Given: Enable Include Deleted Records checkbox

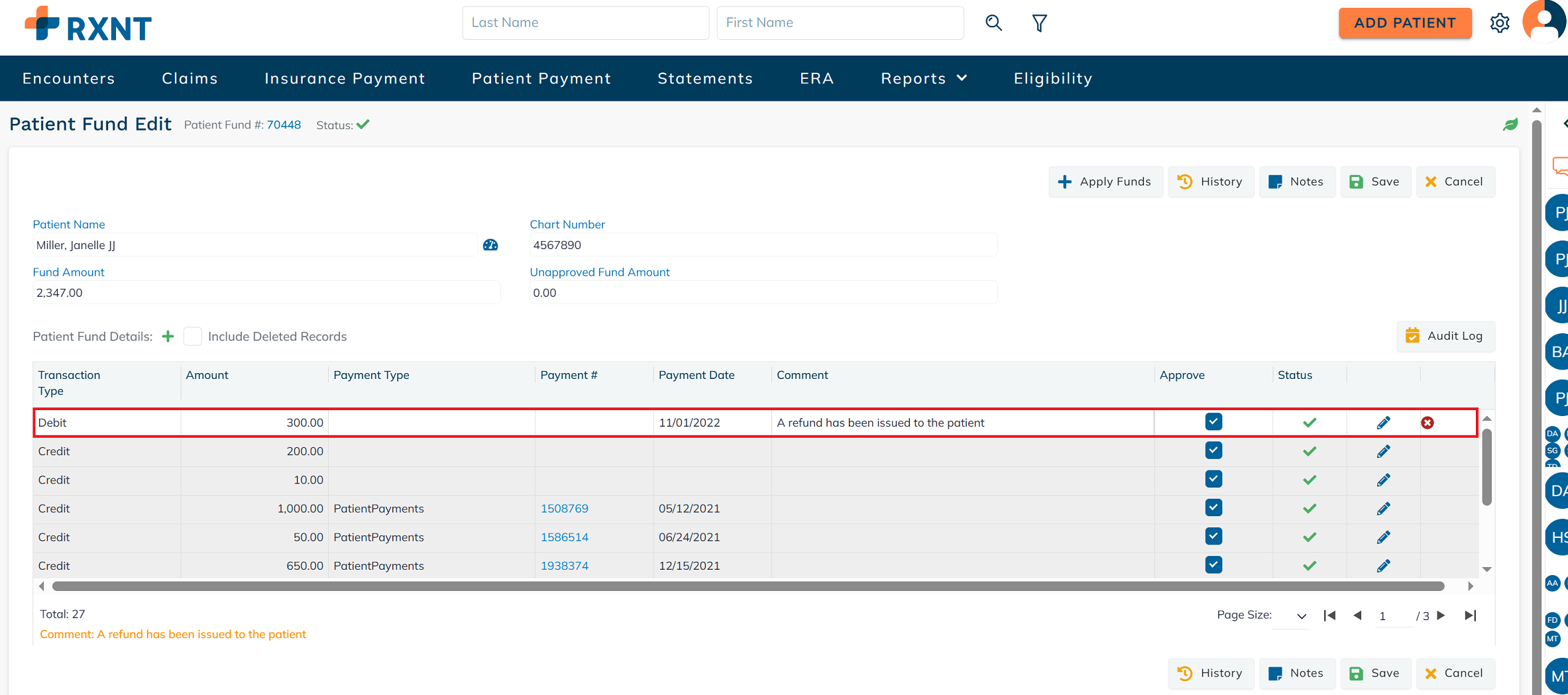Looking at the screenshot, I should 193,337.
